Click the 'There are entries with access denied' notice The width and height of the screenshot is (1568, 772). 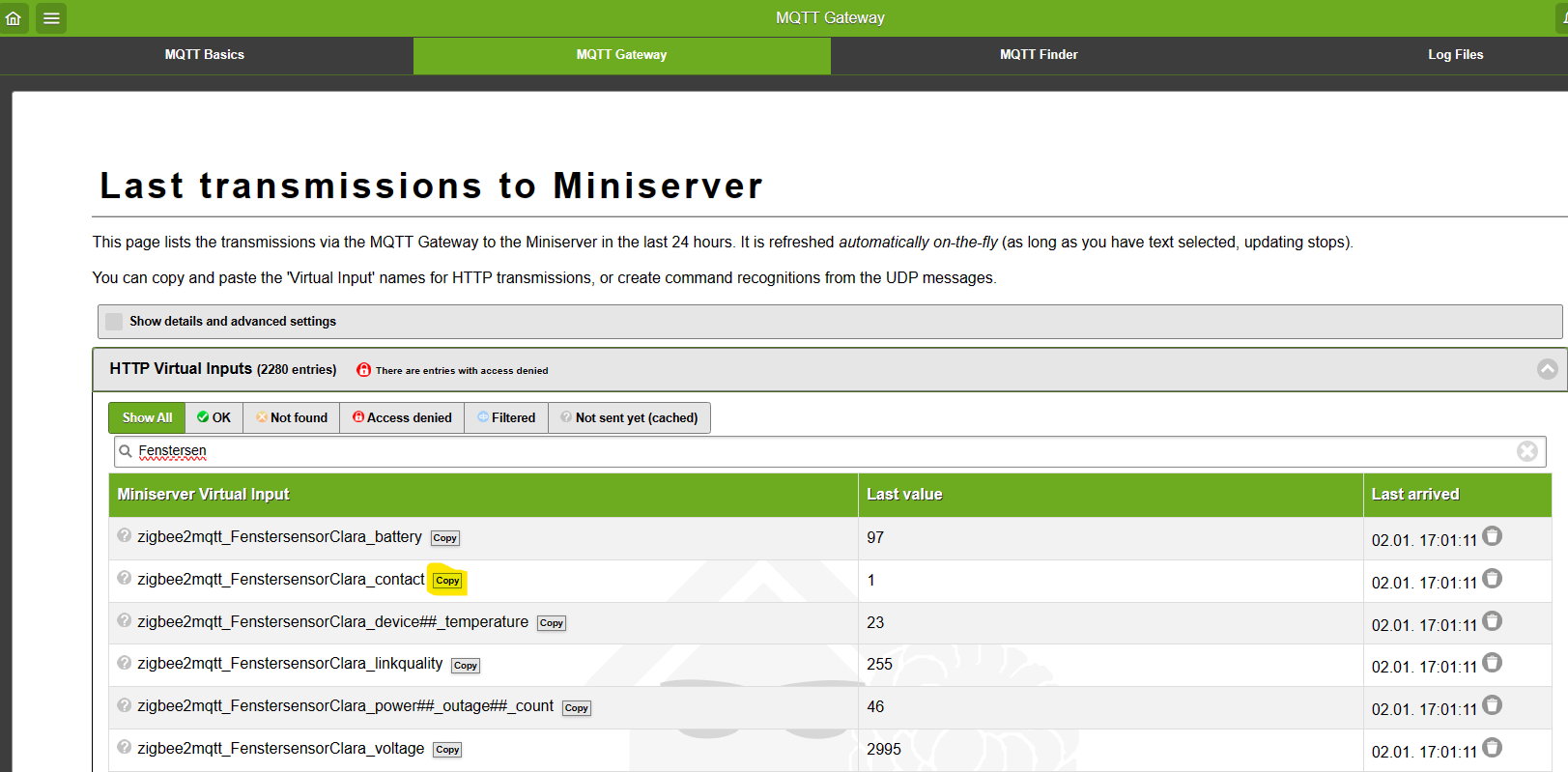tap(462, 371)
